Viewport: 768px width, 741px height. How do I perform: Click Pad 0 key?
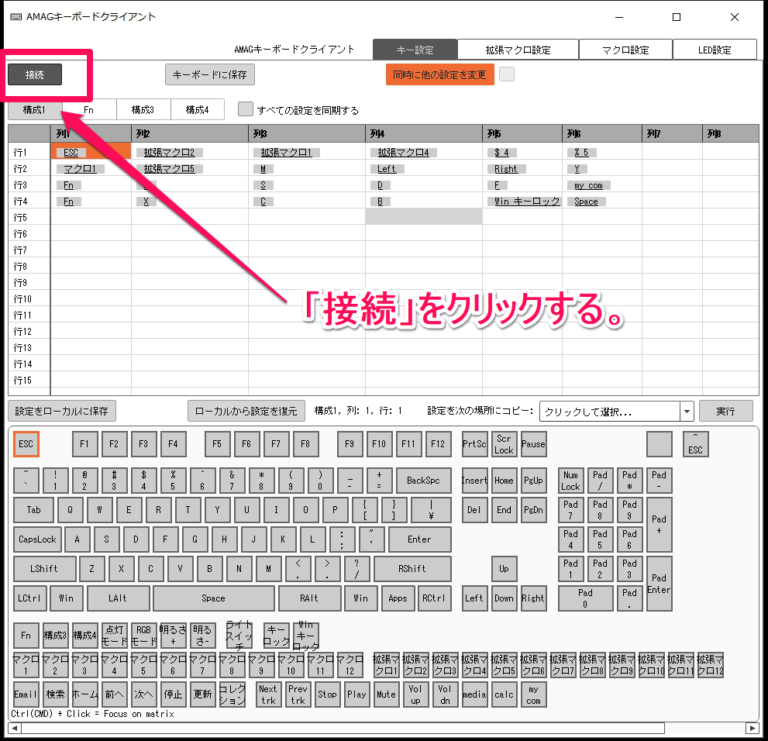coord(585,598)
